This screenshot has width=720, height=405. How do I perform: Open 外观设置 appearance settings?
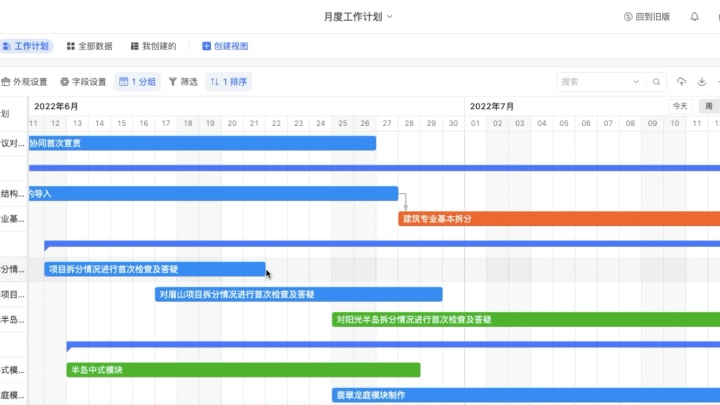click(24, 82)
